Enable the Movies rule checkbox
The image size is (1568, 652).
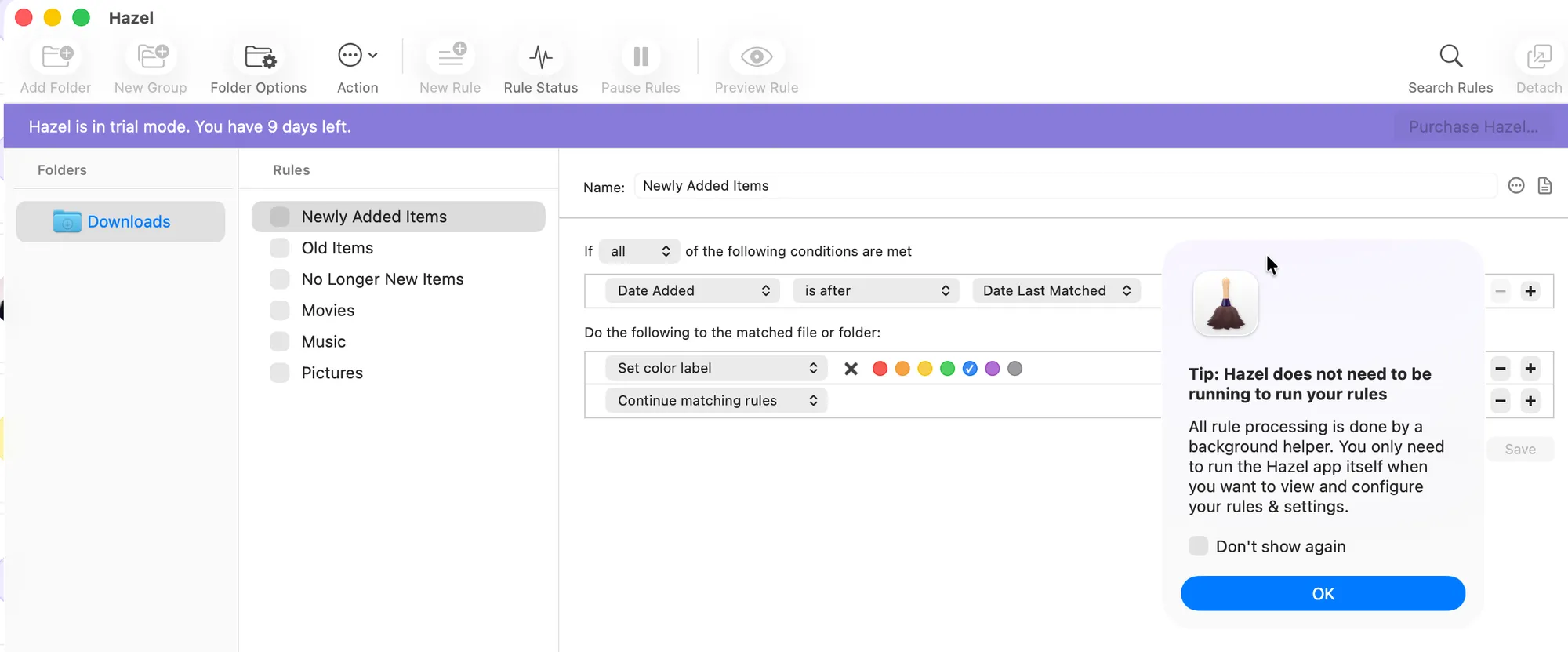tap(280, 311)
